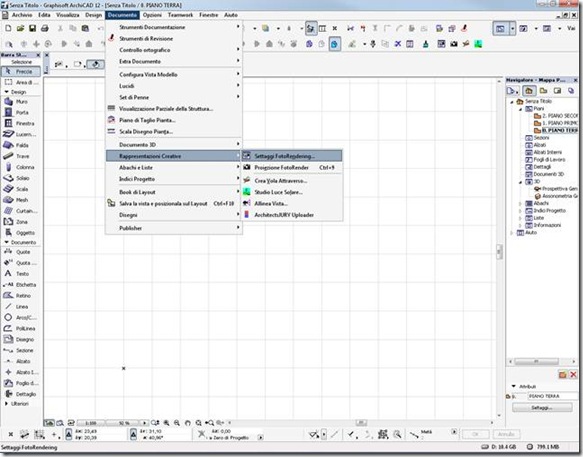583x457 pixels.
Task: Open the Book di Layout submenu
Action: point(174,192)
